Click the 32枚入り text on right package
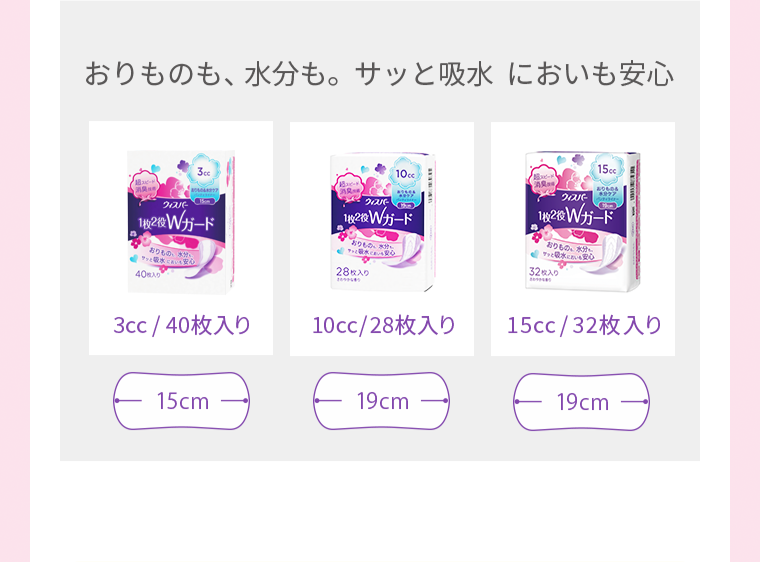 pyautogui.click(x=544, y=272)
